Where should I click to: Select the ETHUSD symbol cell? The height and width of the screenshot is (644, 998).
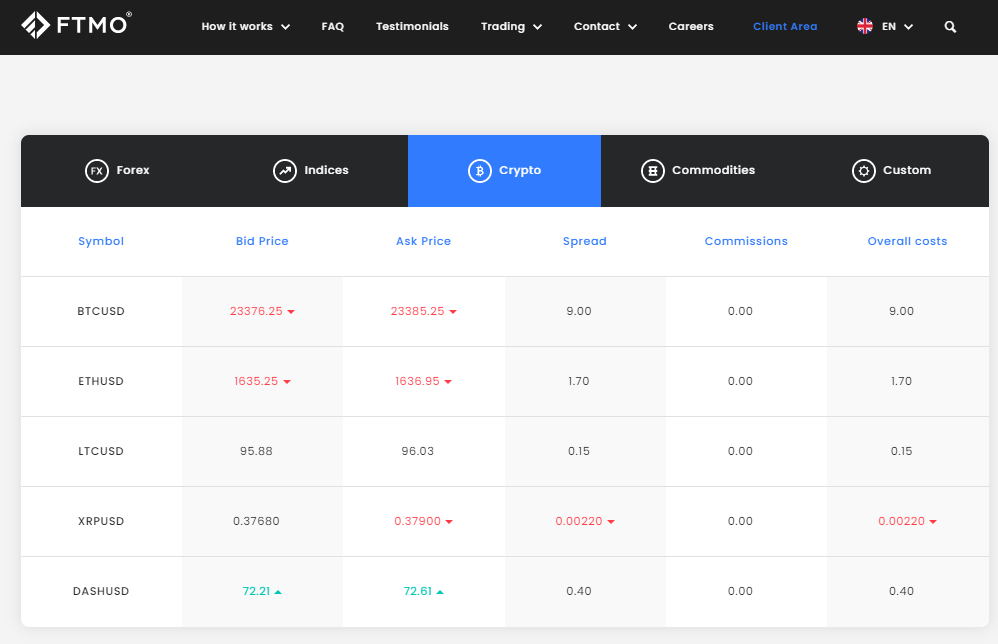tap(101, 381)
